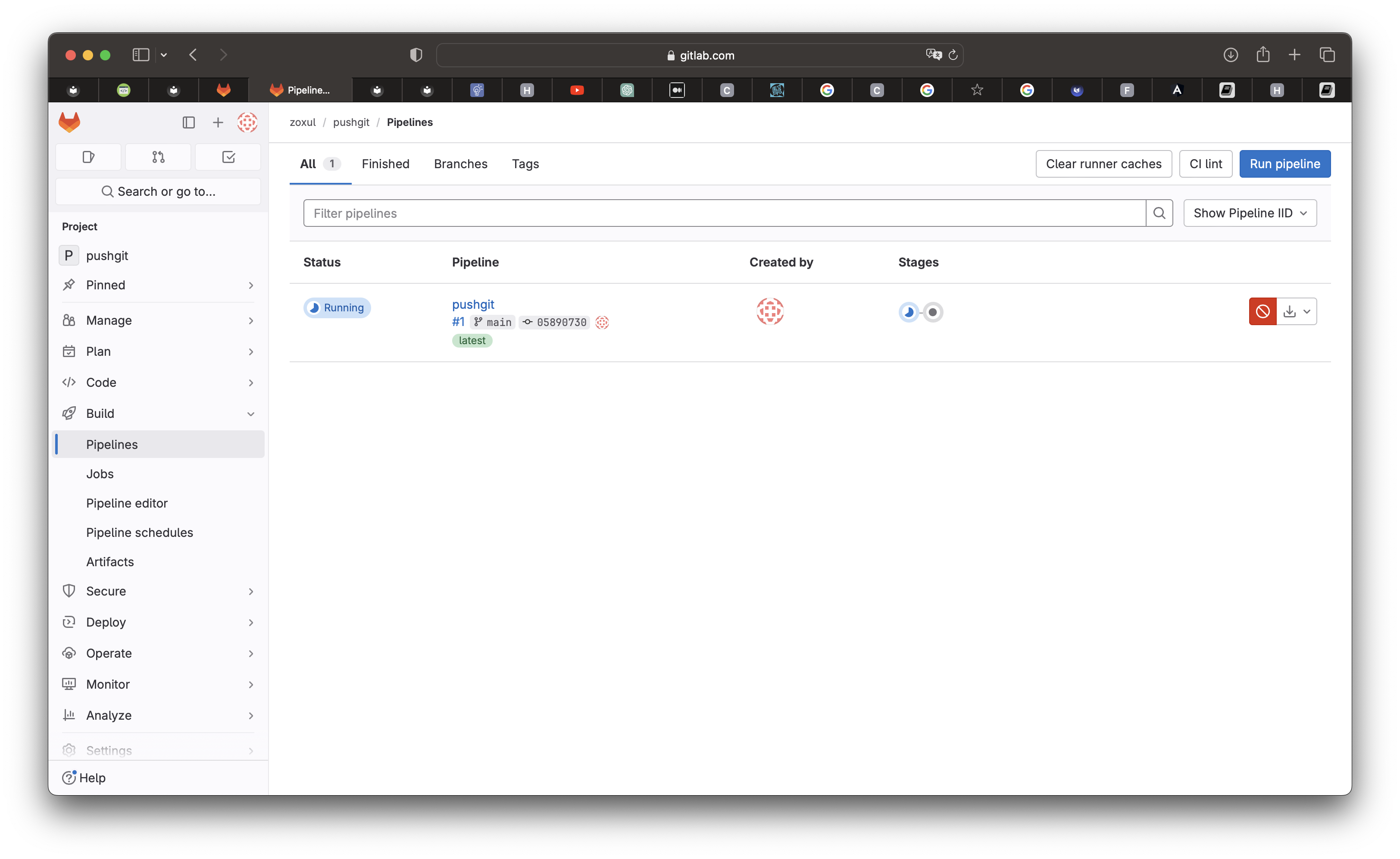The width and height of the screenshot is (1400, 859).
Task: Click the running stage status icon
Action: click(909, 312)
